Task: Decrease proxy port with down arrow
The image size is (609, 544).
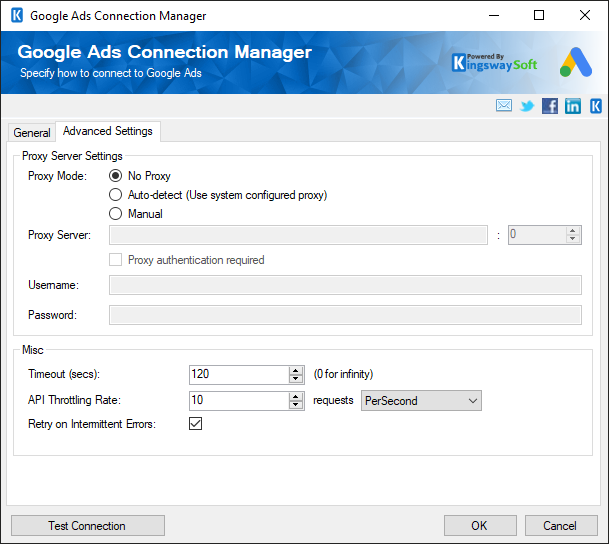Action: 572,239
